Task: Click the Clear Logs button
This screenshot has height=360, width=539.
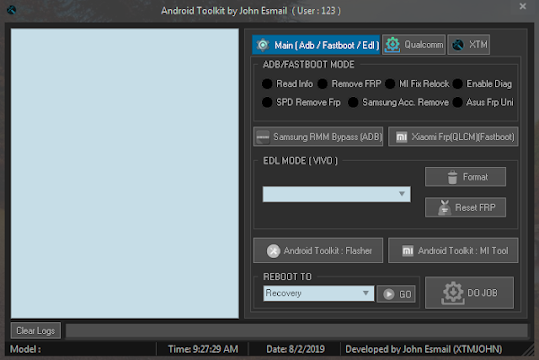Action: (x=36, y=331)
